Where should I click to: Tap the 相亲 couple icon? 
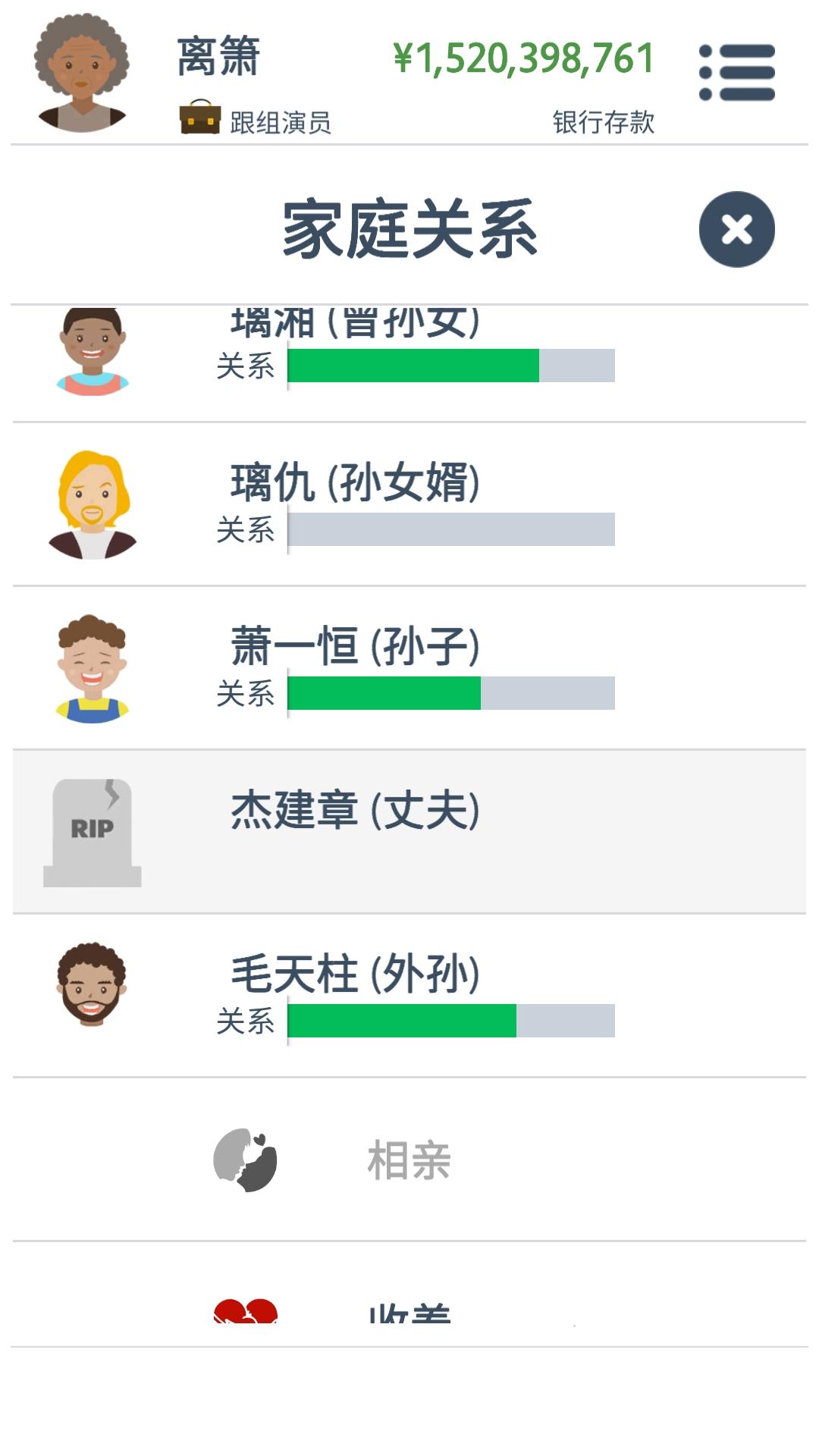pos(245,1160)
